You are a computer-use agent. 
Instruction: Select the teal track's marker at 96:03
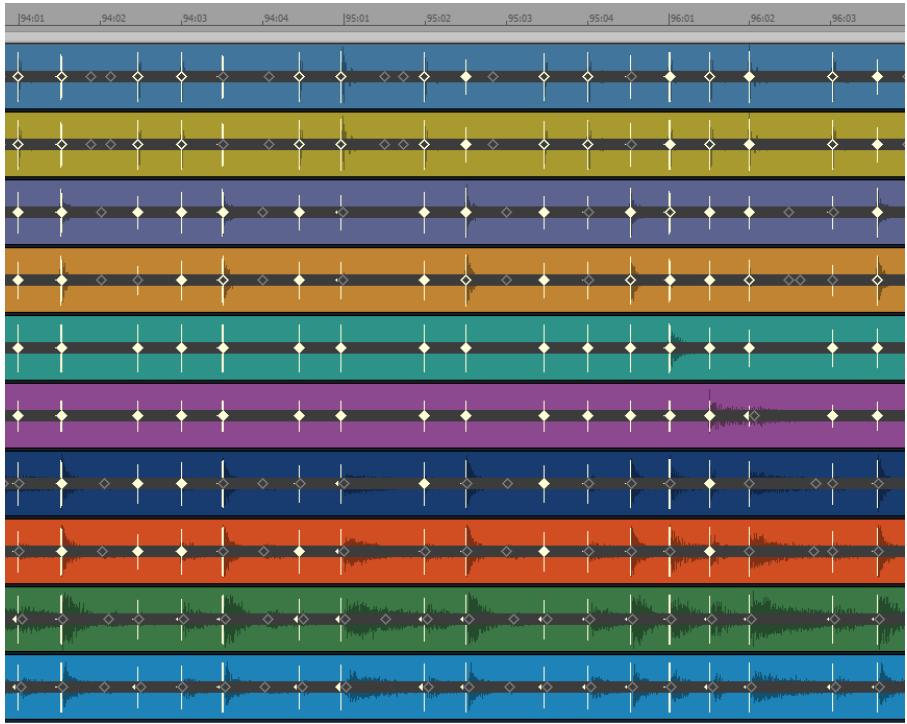[x=833, y=348]
